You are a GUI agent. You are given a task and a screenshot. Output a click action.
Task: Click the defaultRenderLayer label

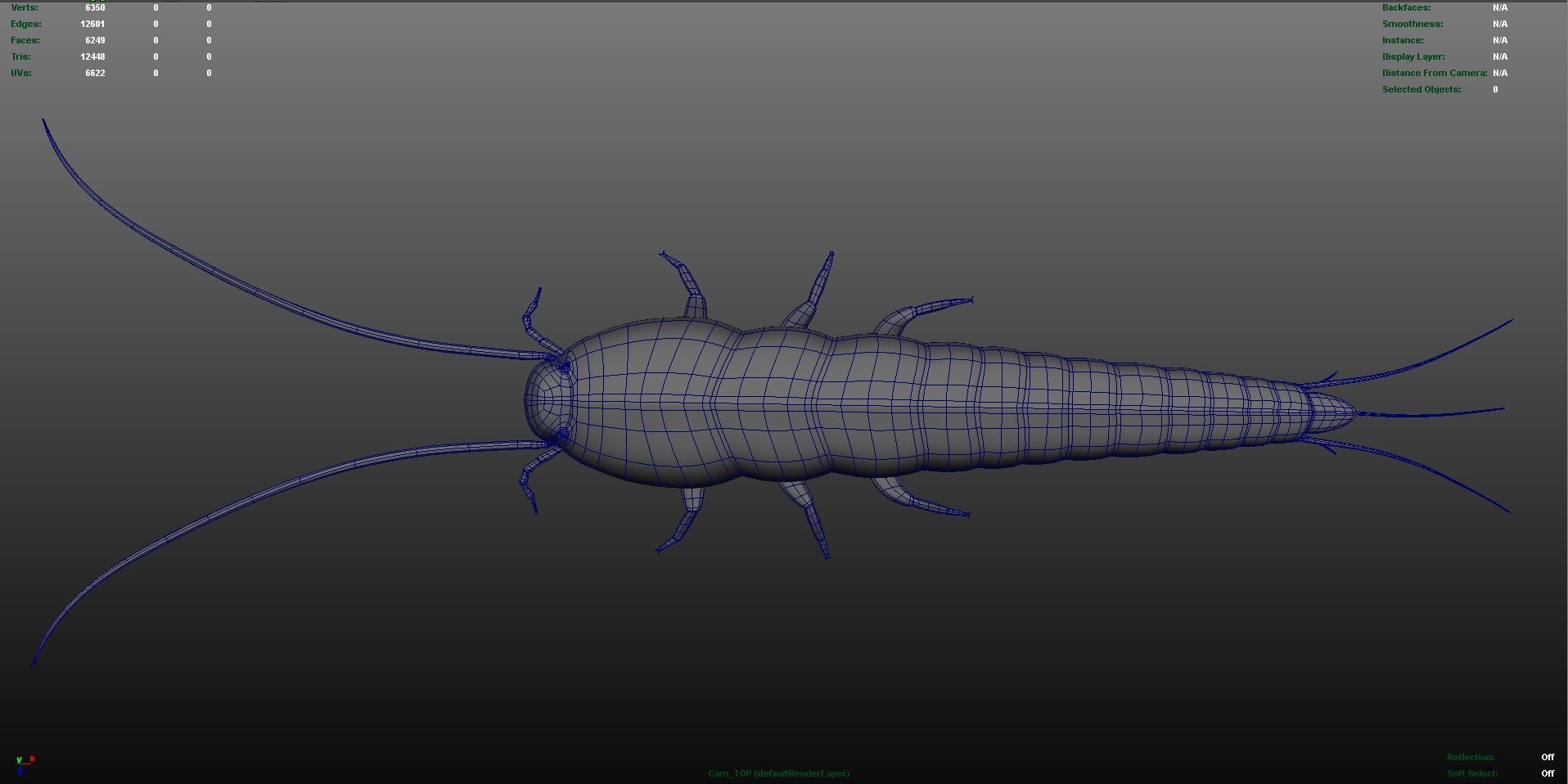point(803,773)
